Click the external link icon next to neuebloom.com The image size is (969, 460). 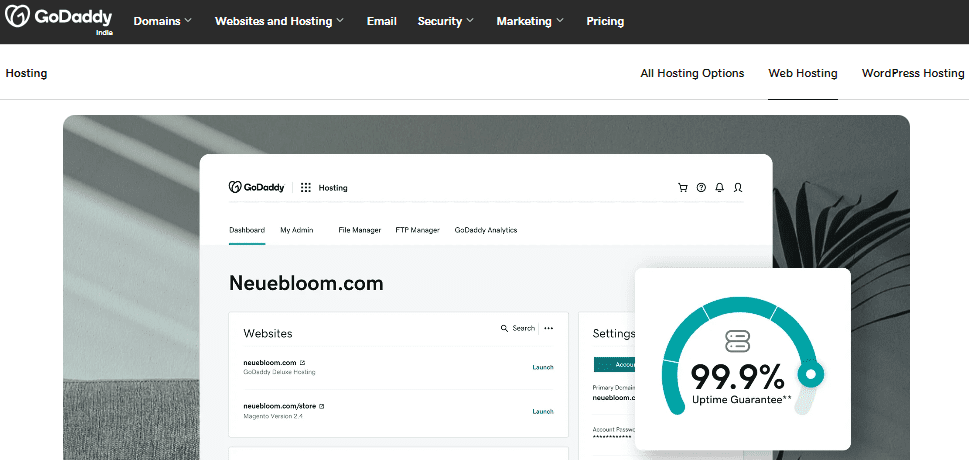(x=302, y=362)
